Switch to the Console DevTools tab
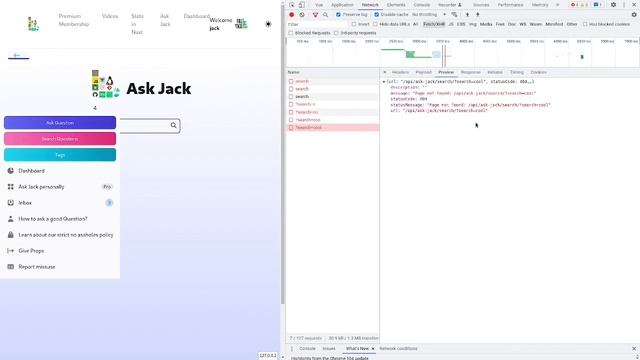The width and height of the screenshot is (640, 360). click(422, 5)
